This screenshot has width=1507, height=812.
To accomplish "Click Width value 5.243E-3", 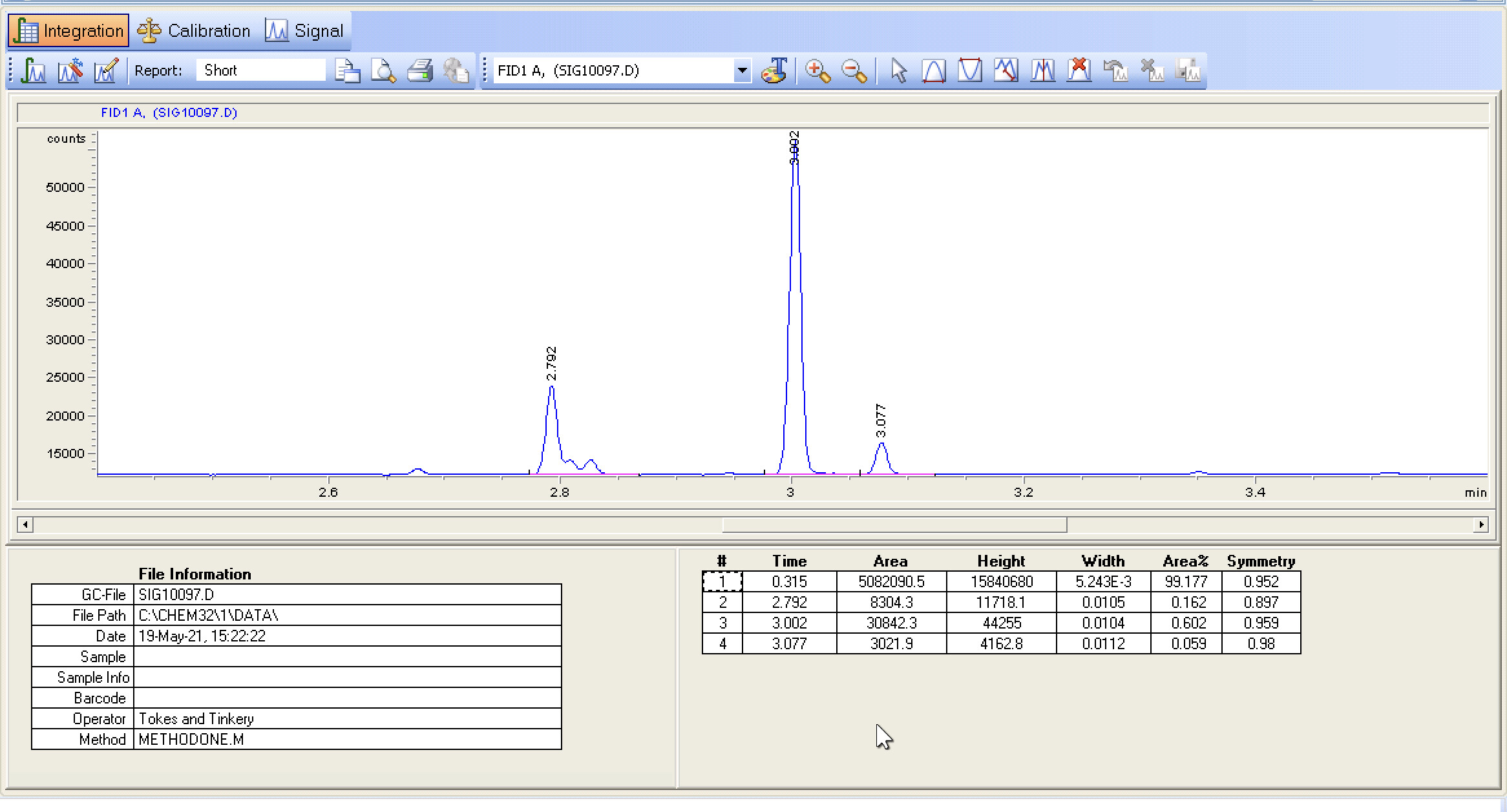I will [1104, 581].
